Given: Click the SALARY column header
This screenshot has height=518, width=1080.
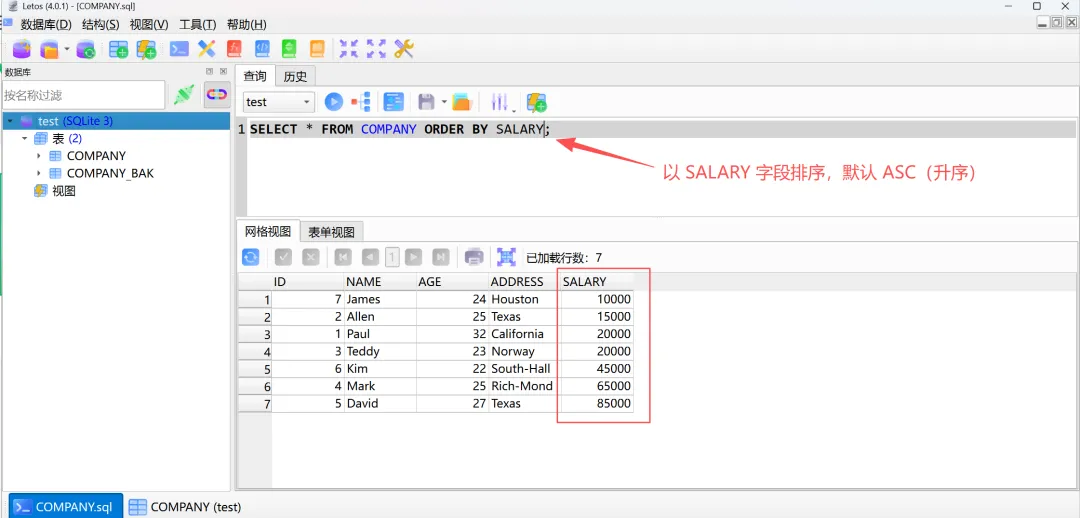Looking at the screenshot, I should coord(597,281).
